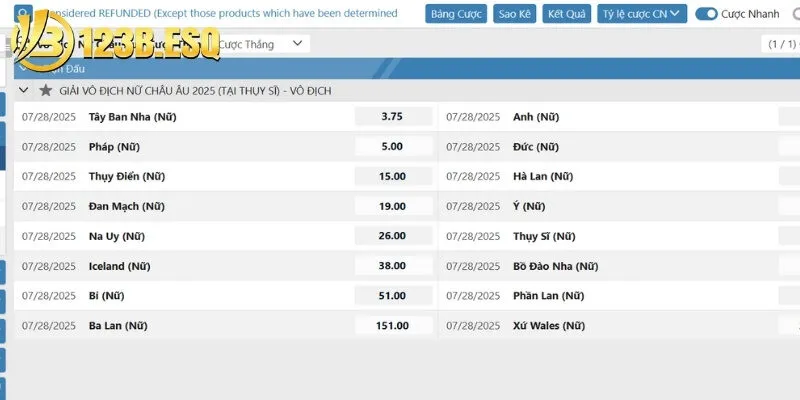Select odds 19.00 for Đan Mạch (Nữ)

pos(392,206)
